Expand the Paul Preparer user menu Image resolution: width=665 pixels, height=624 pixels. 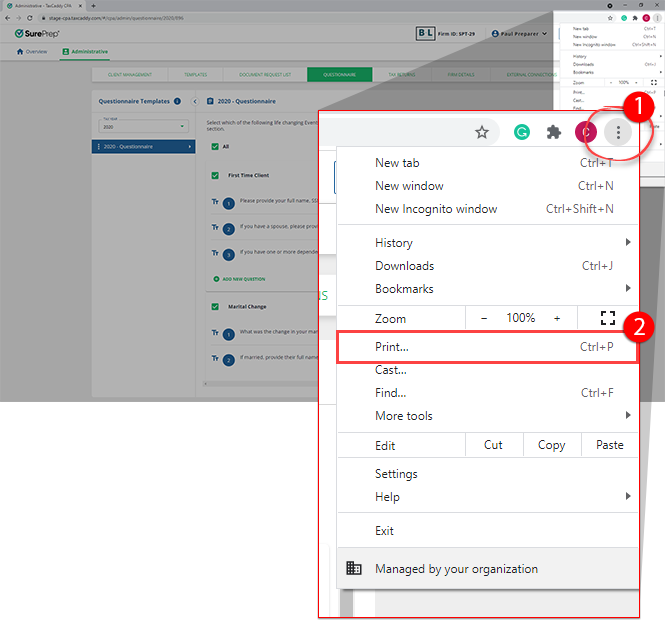coord(522,34)
